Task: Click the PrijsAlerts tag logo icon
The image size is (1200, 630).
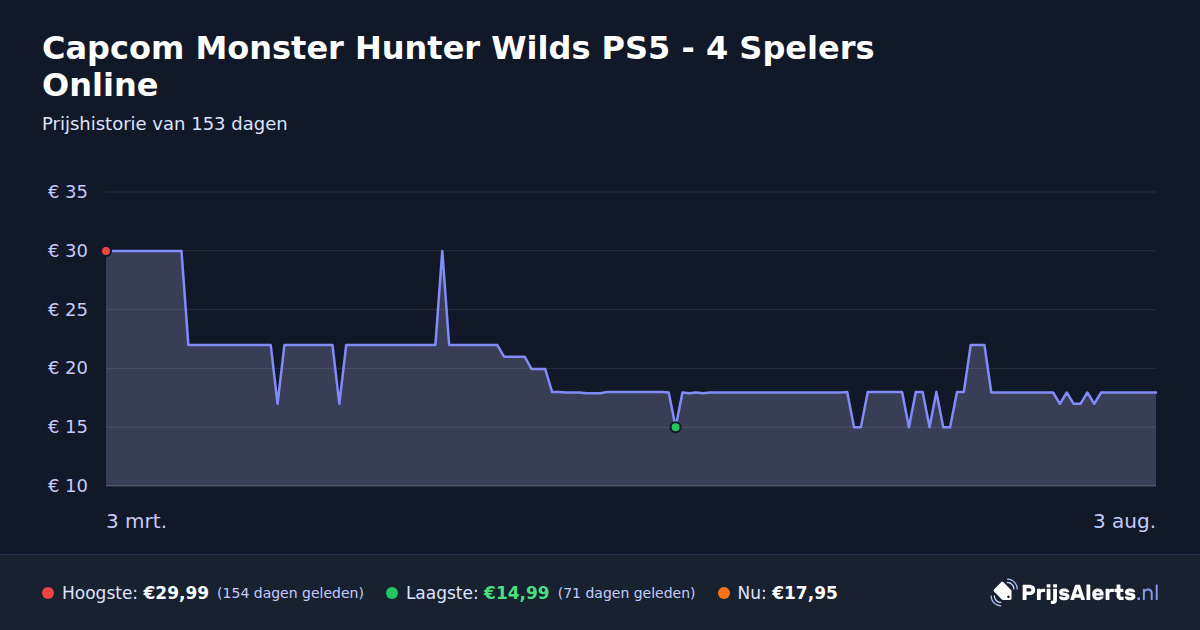Action: pyautogui.click(x=1003, y=593)
